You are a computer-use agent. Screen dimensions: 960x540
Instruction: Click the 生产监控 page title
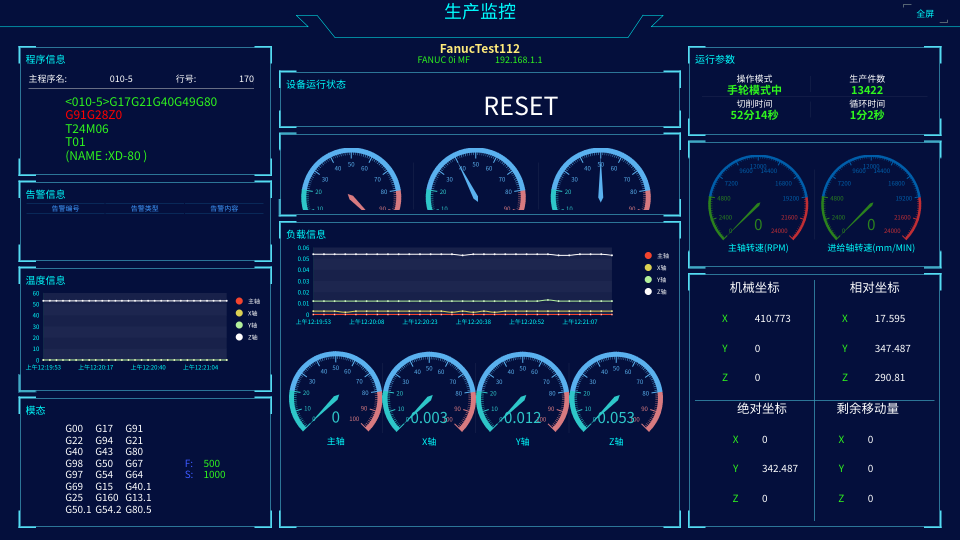click(480, 12)
